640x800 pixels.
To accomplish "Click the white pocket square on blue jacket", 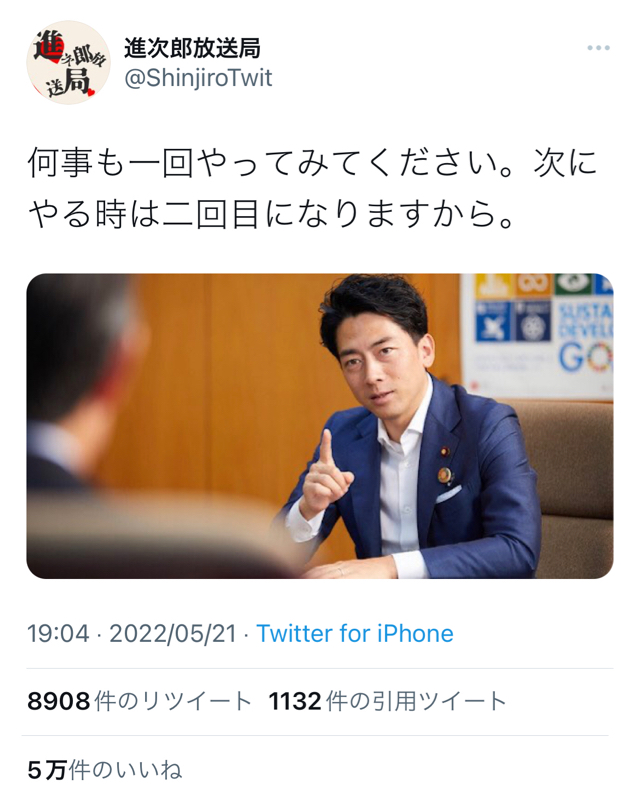I will pos(448,494).
